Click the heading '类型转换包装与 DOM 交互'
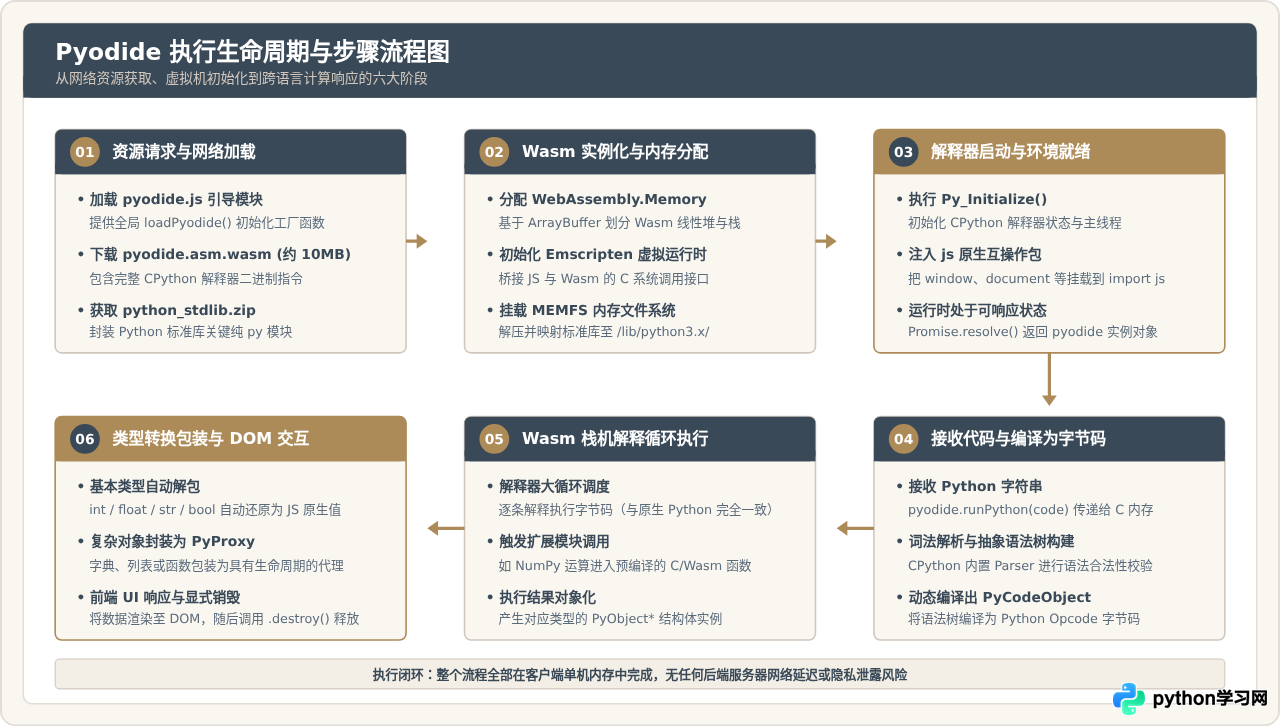 pyautogui.click(x=211, y=439)
